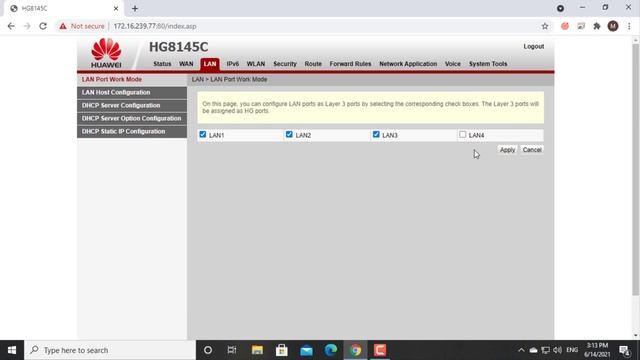Click the Huawei logo
640x360 pixels.
[106, 53]
